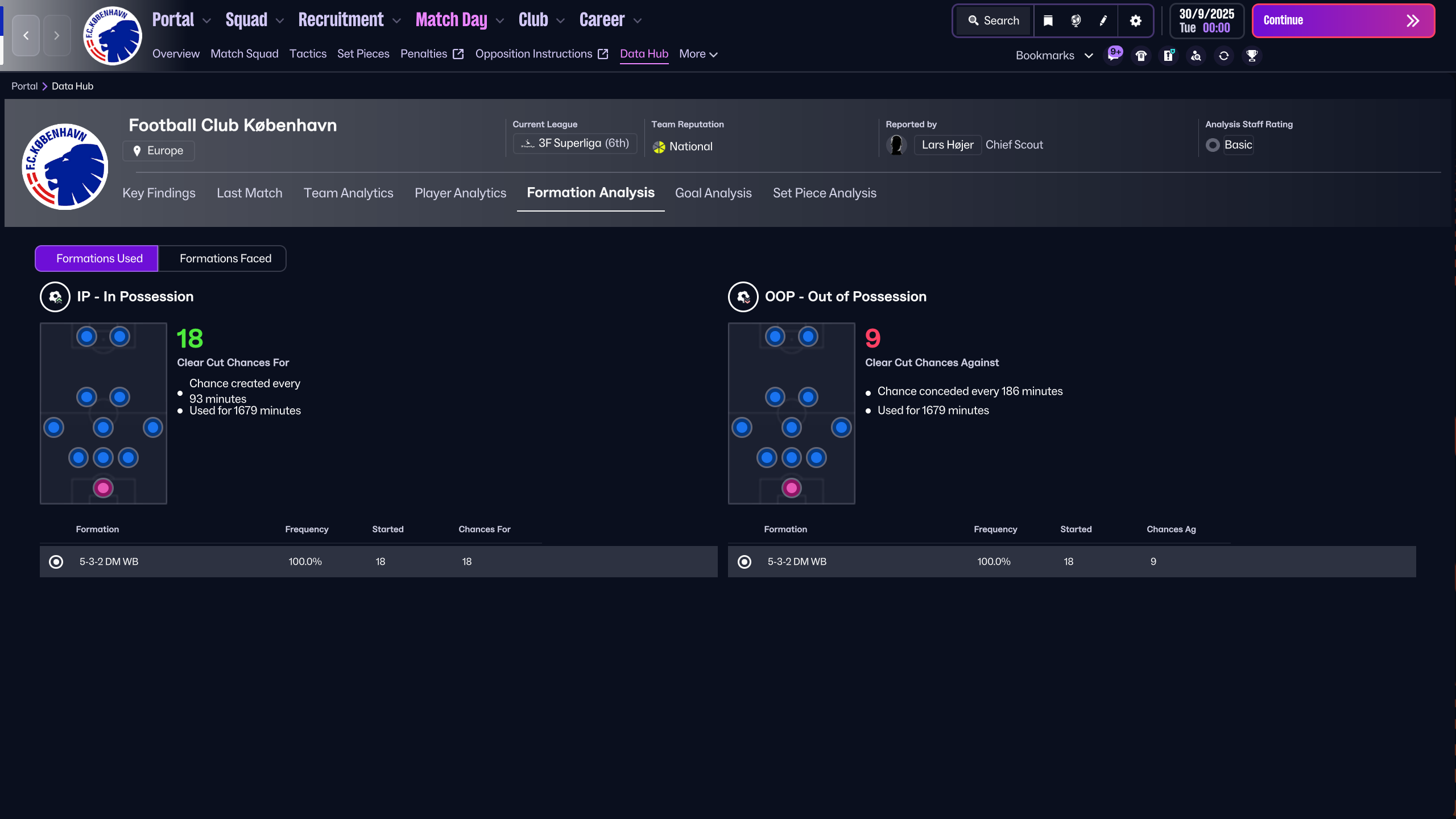Click the Search field
Image resolution: width=1456 pixels, height=819 pixels.
pos(994,21)
